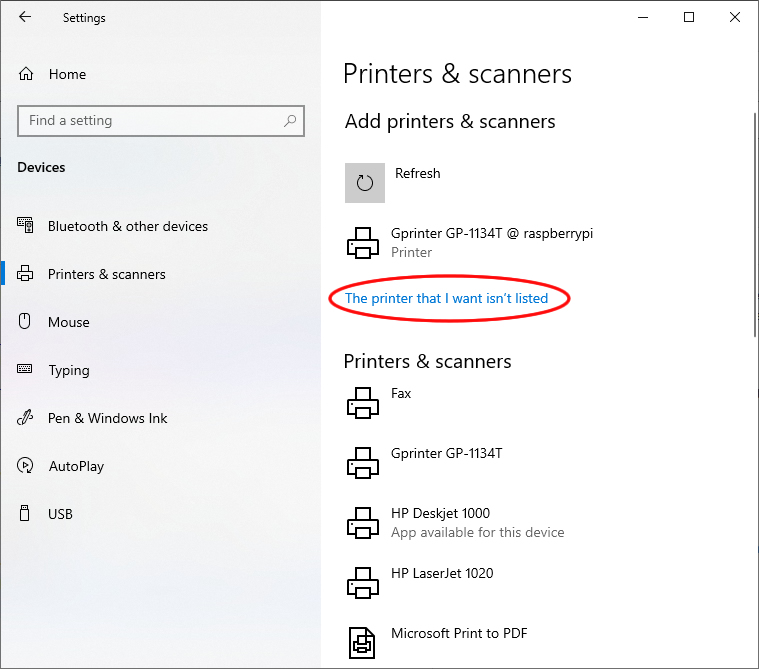This screenshot has width=759, height=669.
Task: Select Gprinter GP-1134T @ raspberrypi
Action: point(492,233)
